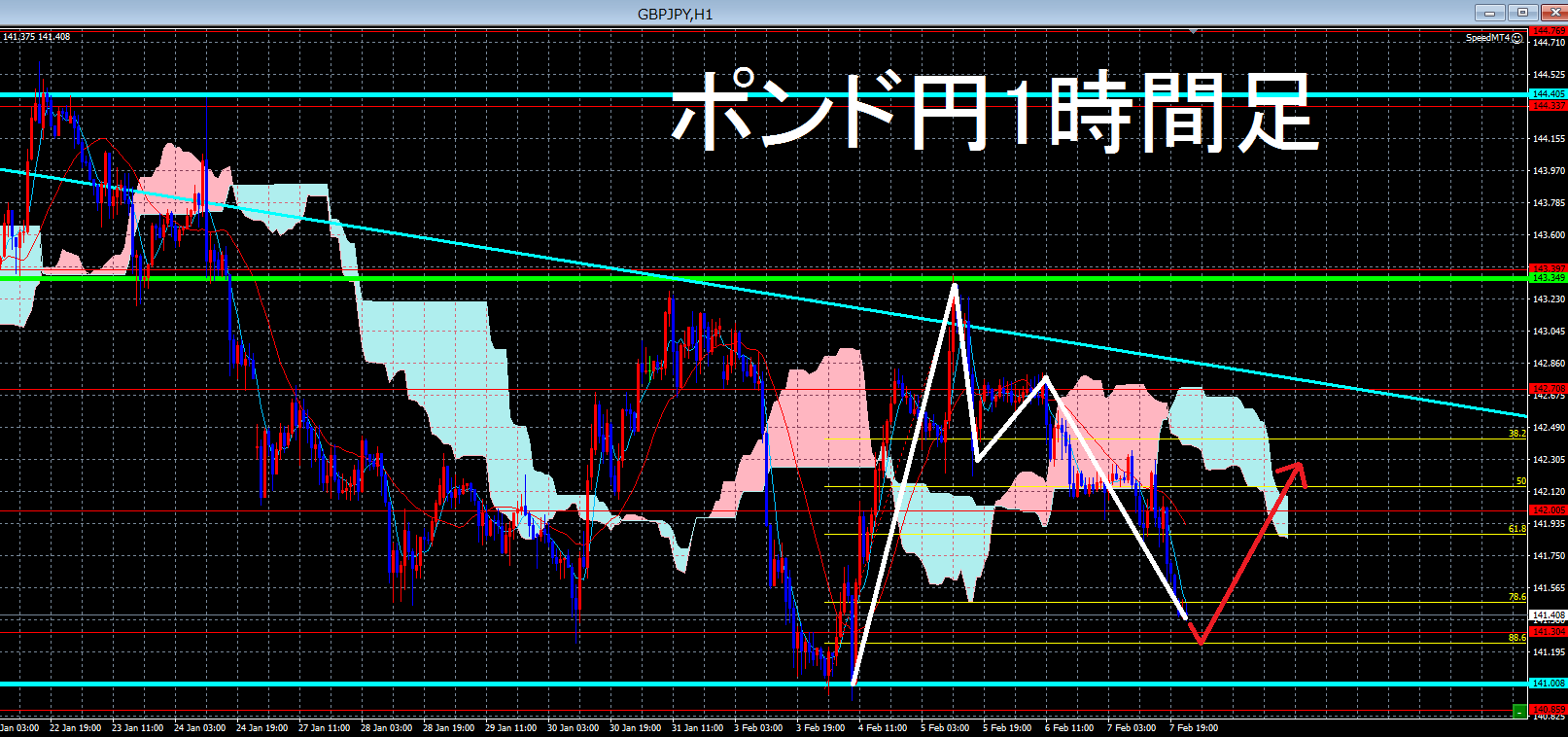Select the Fibonacci 38.2 level label
1568x737 pixels.
[1516, 433]
